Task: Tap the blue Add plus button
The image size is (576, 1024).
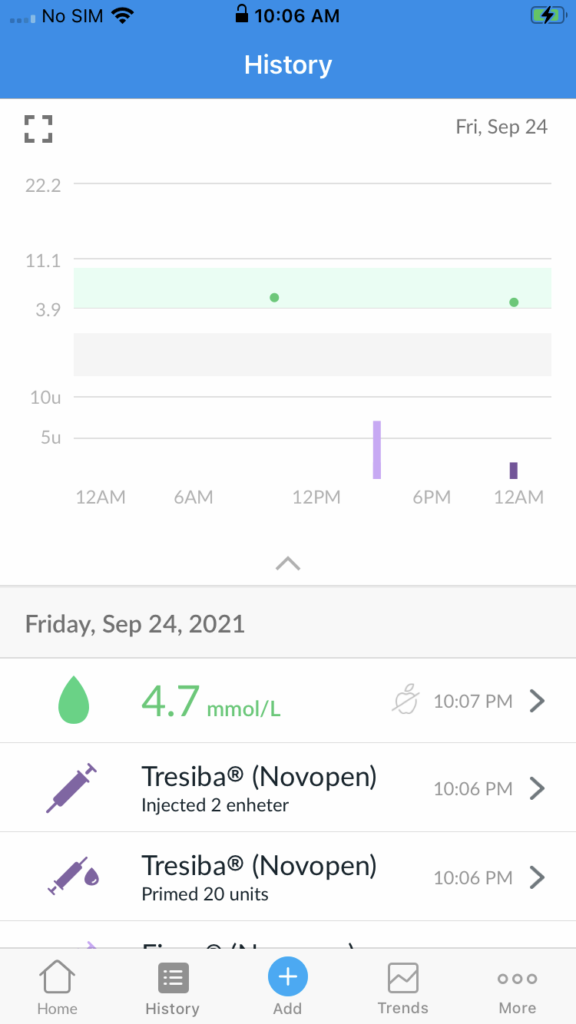Action: click(288, 977)
